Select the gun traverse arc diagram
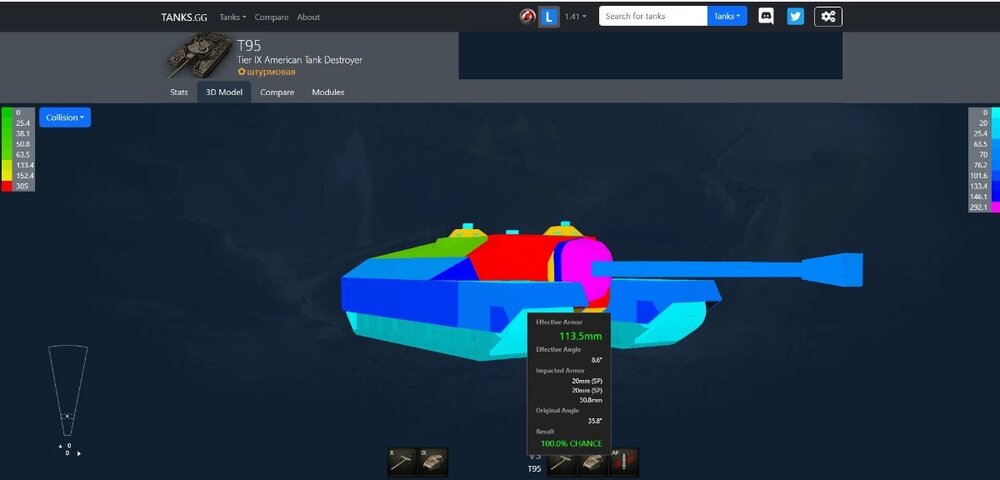The width and height of the screenshot is (1000, 480). pos(68,390)
